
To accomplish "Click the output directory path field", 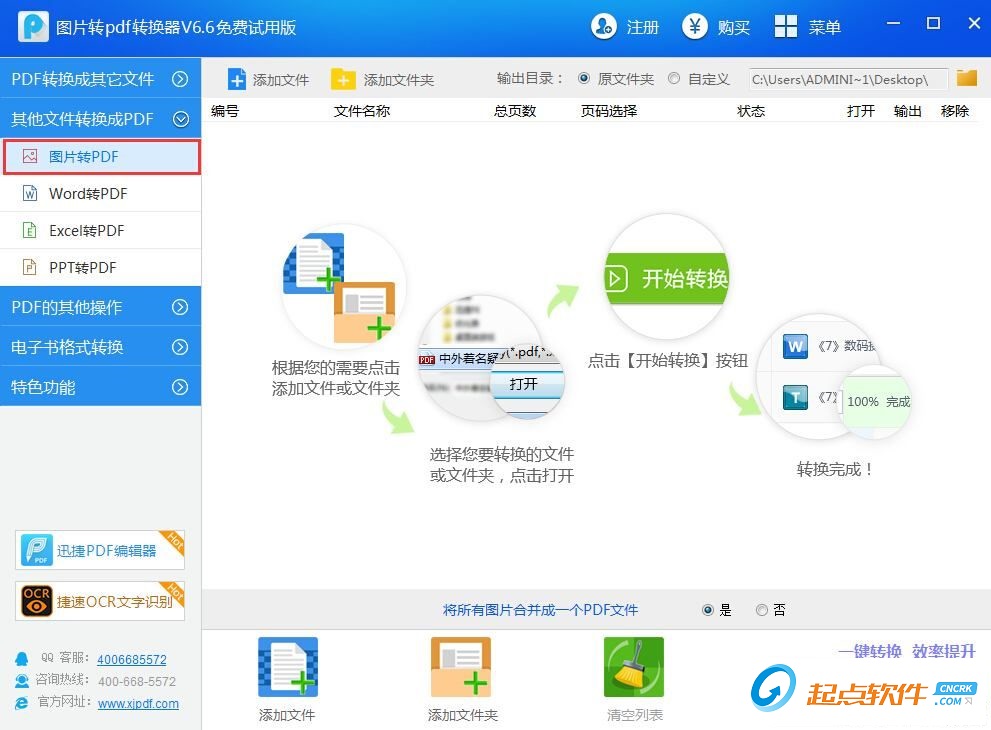I will (847, 79).
